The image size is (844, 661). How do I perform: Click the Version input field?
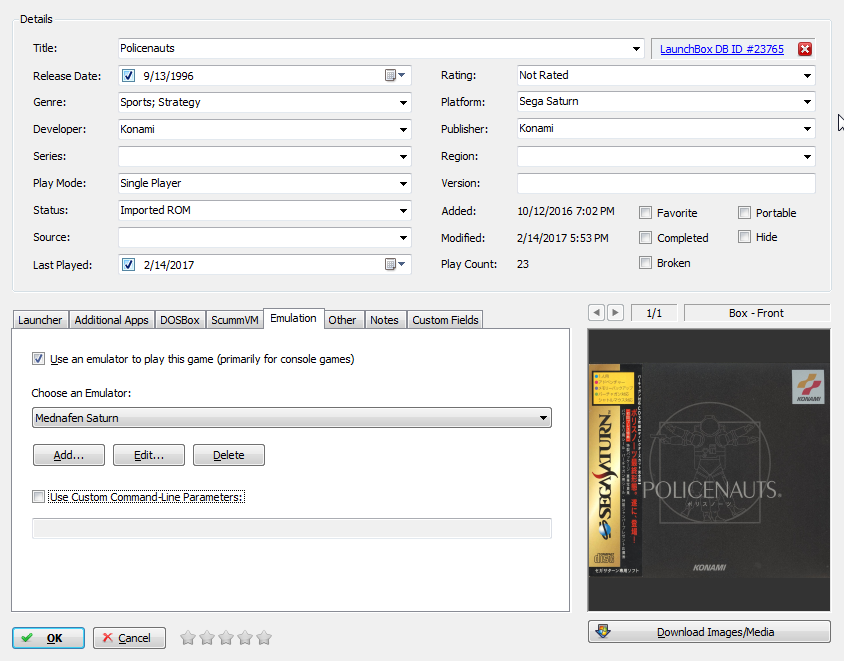pyautogui.click(x=666, y=183)
